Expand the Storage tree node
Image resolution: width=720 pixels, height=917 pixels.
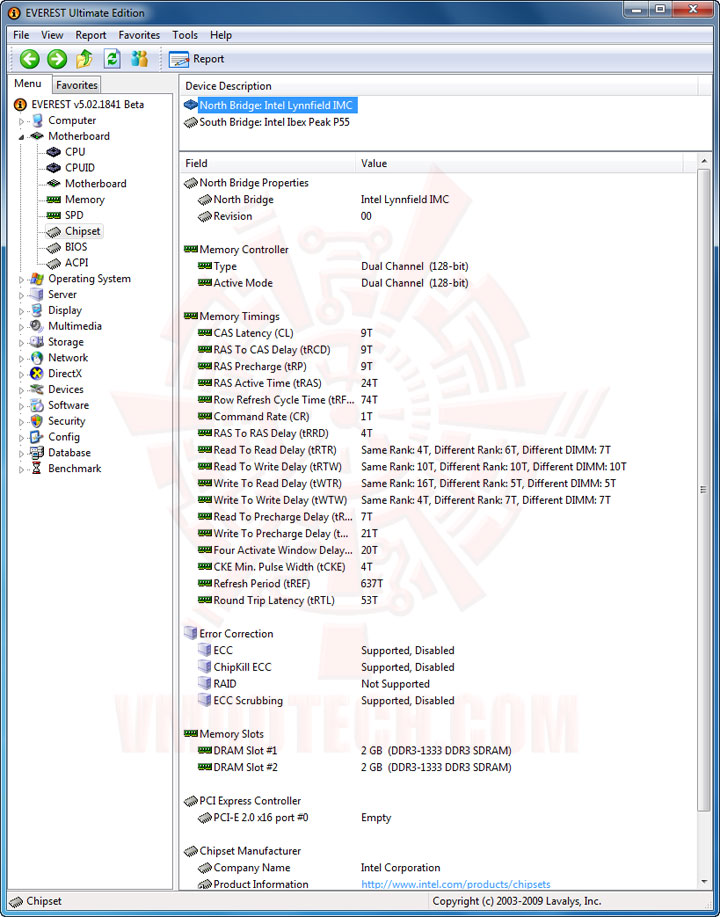(x=22, y=343)
